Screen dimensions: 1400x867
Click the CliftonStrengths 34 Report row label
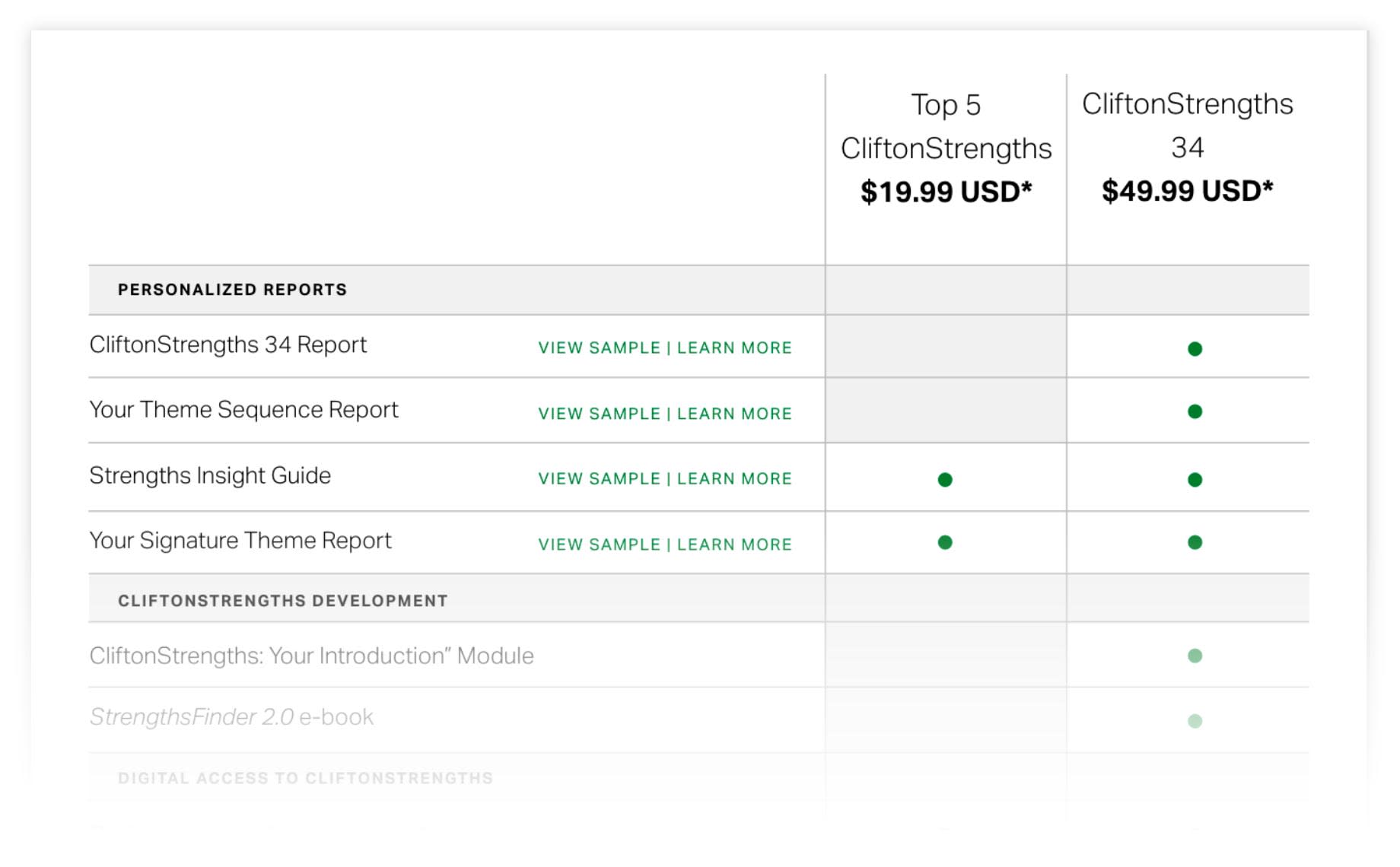click(x=228, y=345)
